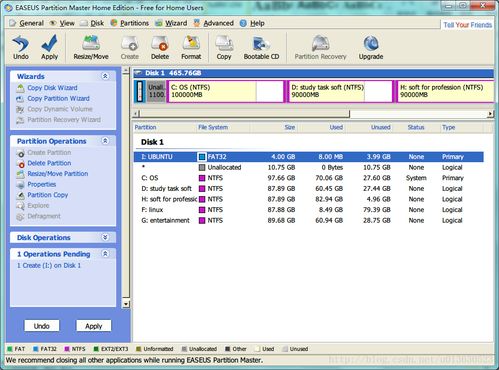The height and width of the screenshot is (370, 499).
Task: Select the F: linux partition row
Action: (x=309, y=210)
